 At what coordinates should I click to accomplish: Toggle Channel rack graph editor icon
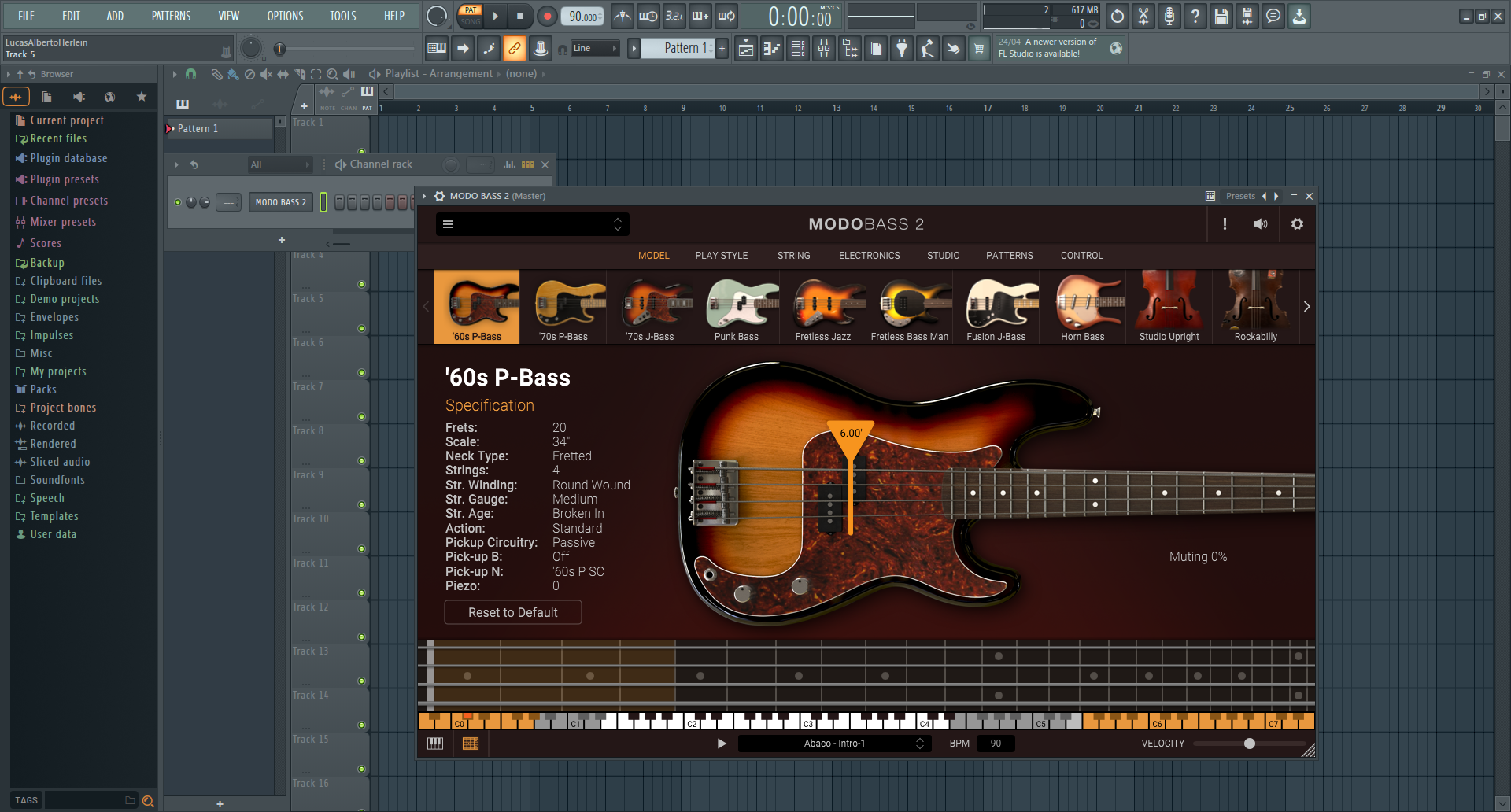[510, 164]
